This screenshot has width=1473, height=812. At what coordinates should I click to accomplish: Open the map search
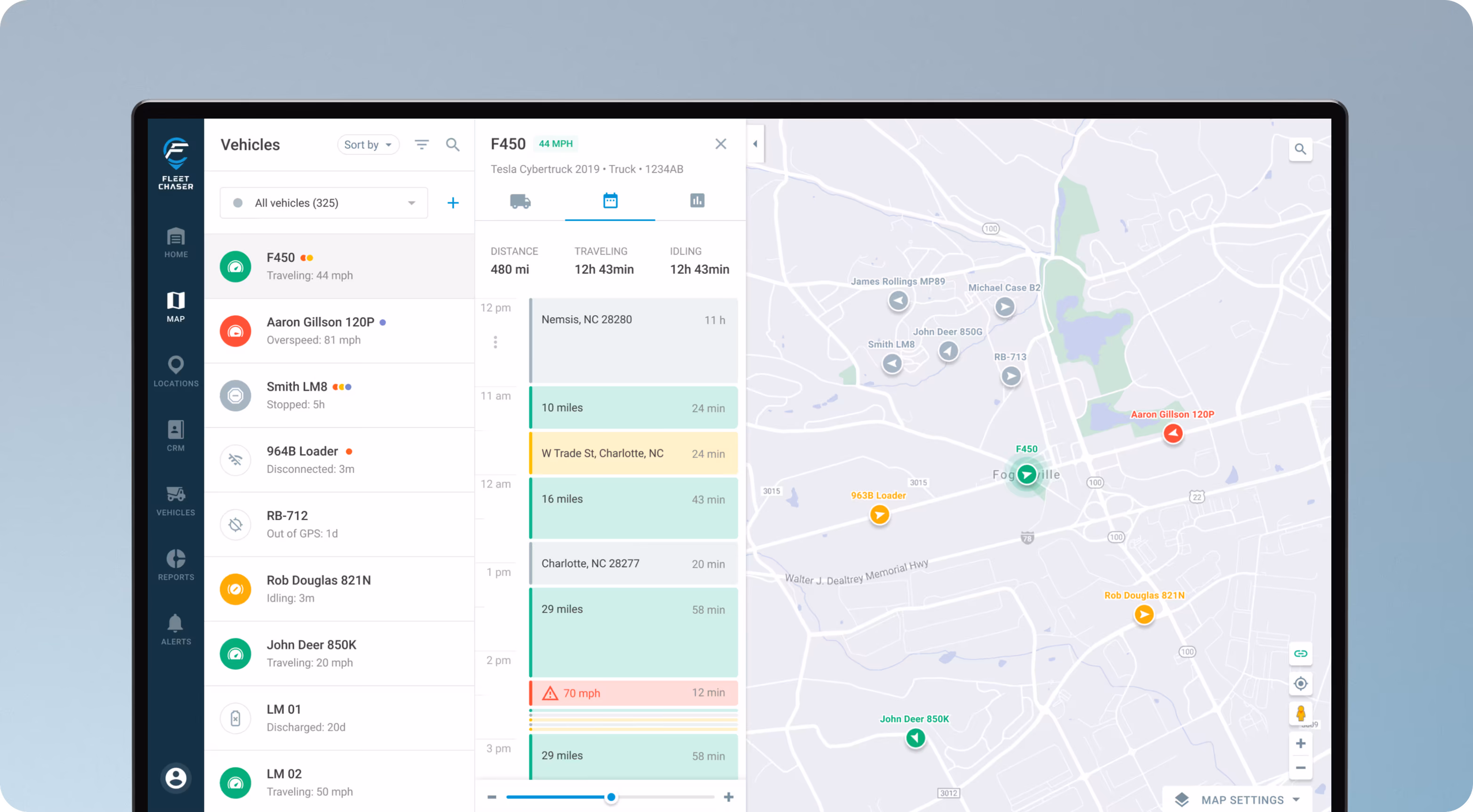click(x=1300, y=149)
